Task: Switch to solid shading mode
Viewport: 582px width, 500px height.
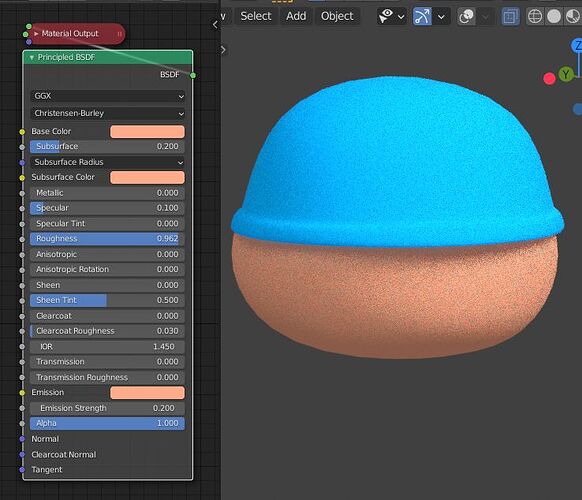Action: (554, 17)
